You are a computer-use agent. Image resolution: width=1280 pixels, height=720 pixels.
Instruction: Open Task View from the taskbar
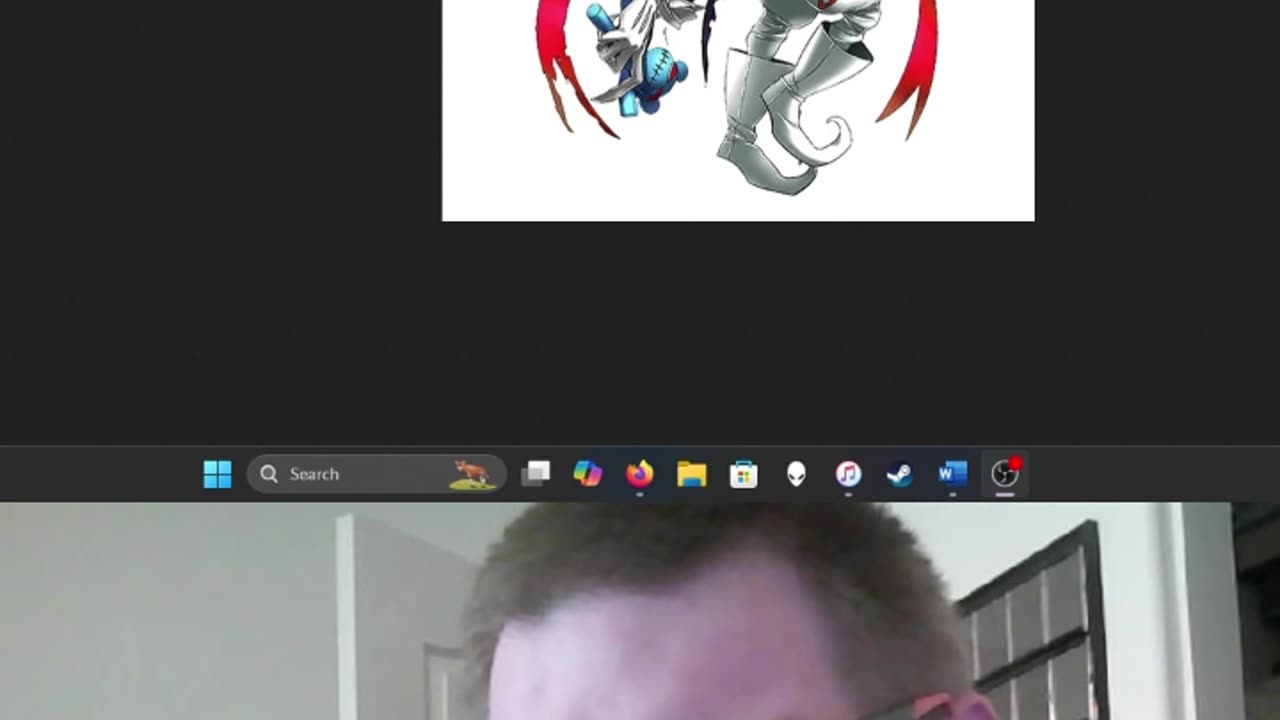(536, 474)
